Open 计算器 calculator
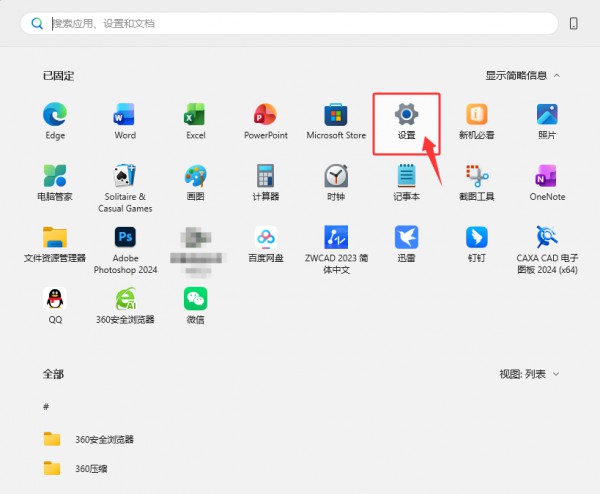The height and width of the screenshot is (494, 600). [x=266, y=183]
